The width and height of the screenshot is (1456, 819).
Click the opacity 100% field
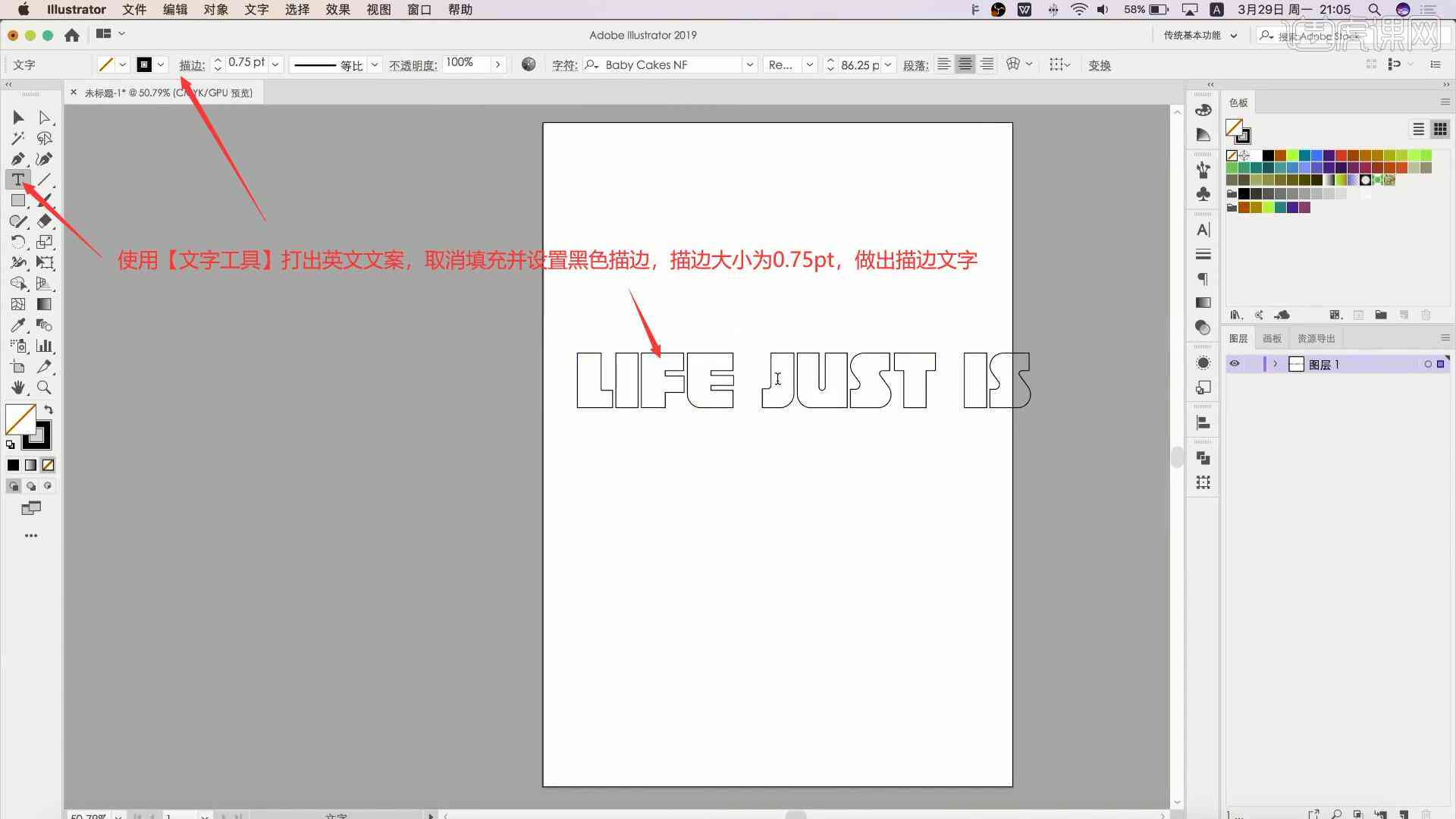pos(466,63)
